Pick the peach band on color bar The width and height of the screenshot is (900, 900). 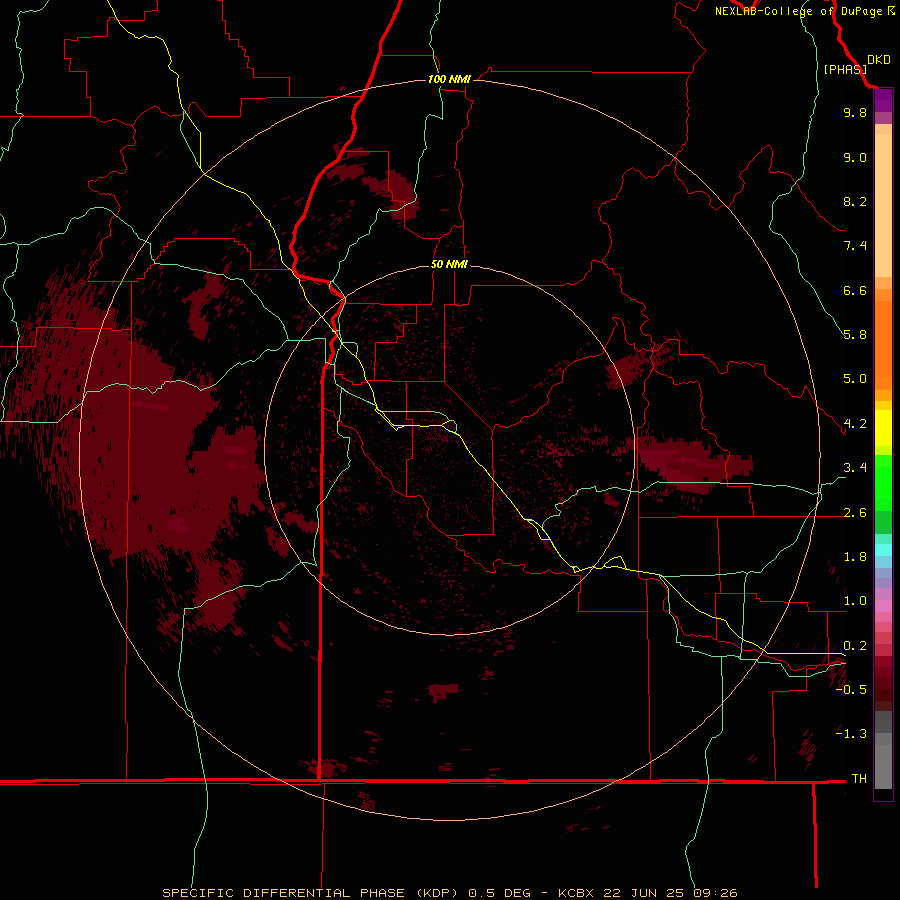883,205
